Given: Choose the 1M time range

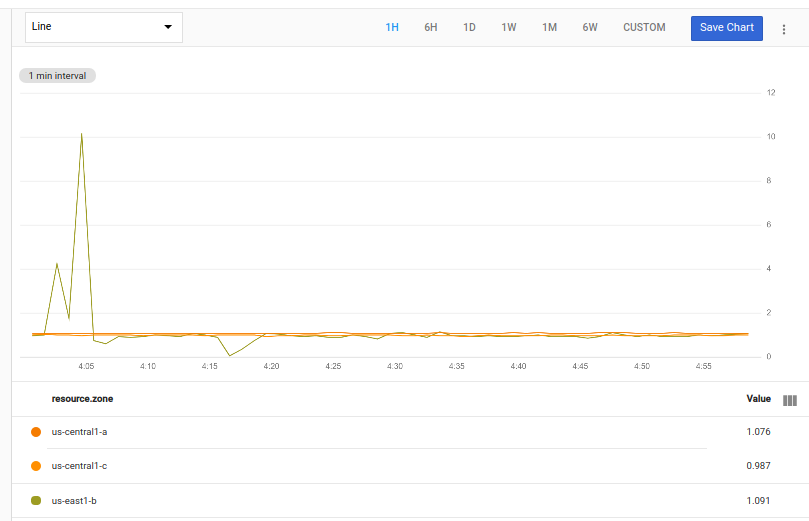Looking at the screenshot, I should [549, 28].
